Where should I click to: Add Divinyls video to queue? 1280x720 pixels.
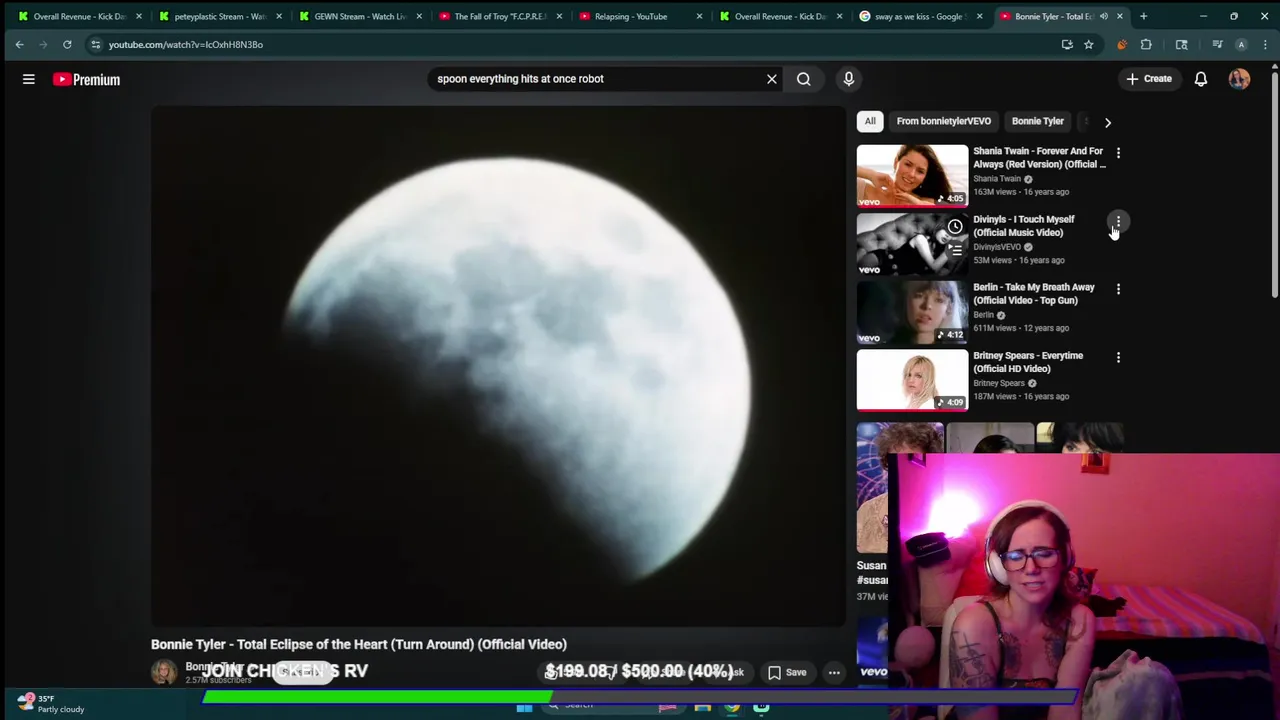(955, 251)
